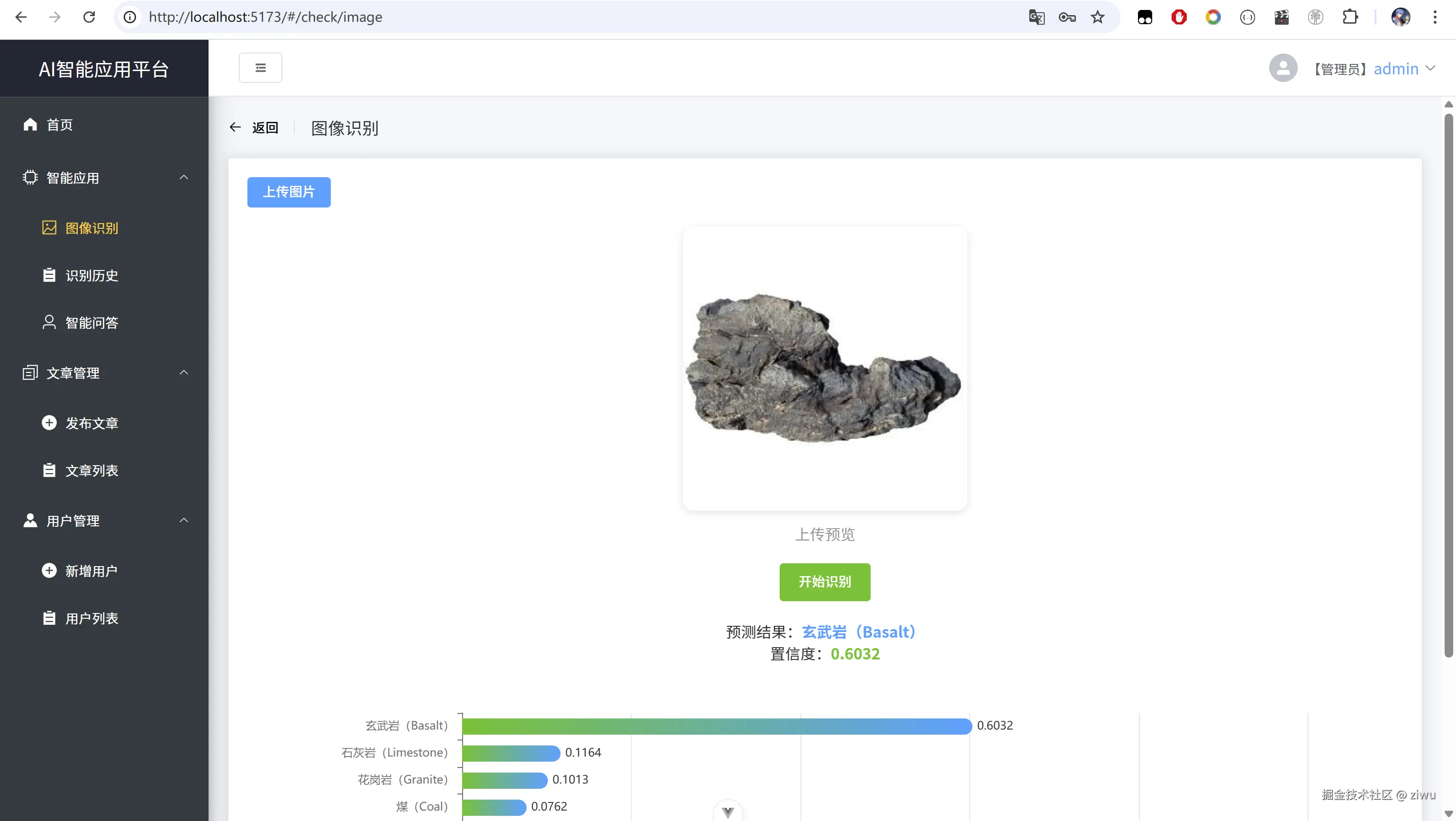Click the sidebar collapse hamburger icon

(260, 68)
